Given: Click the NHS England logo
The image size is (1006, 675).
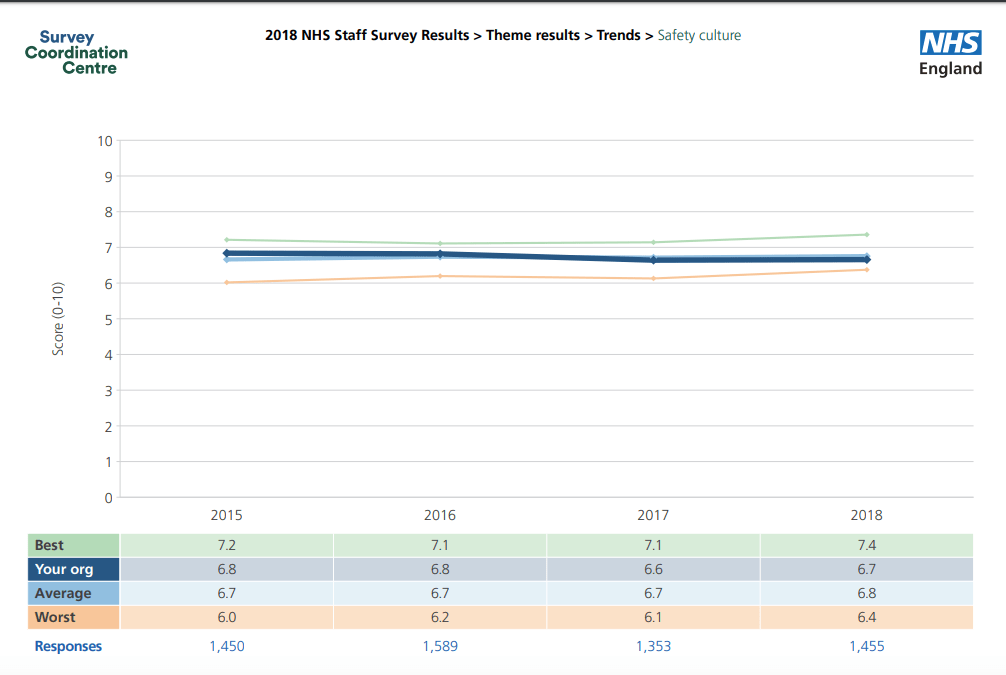Looking at the screenshot, I should pyautogui.click(x=950, y=54).
